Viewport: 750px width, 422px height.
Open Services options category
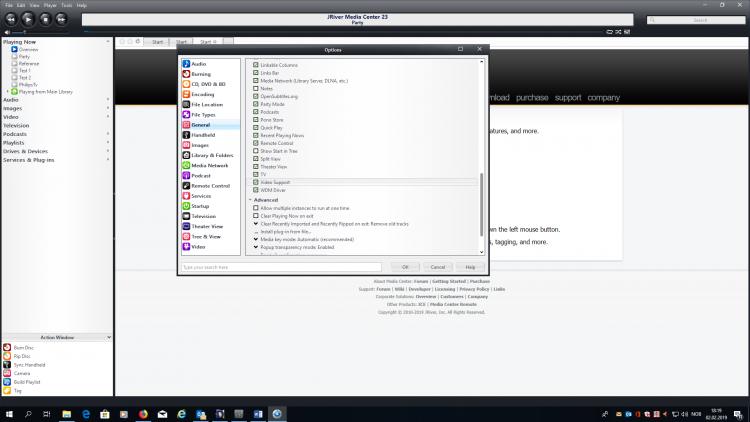pos(201,196)
